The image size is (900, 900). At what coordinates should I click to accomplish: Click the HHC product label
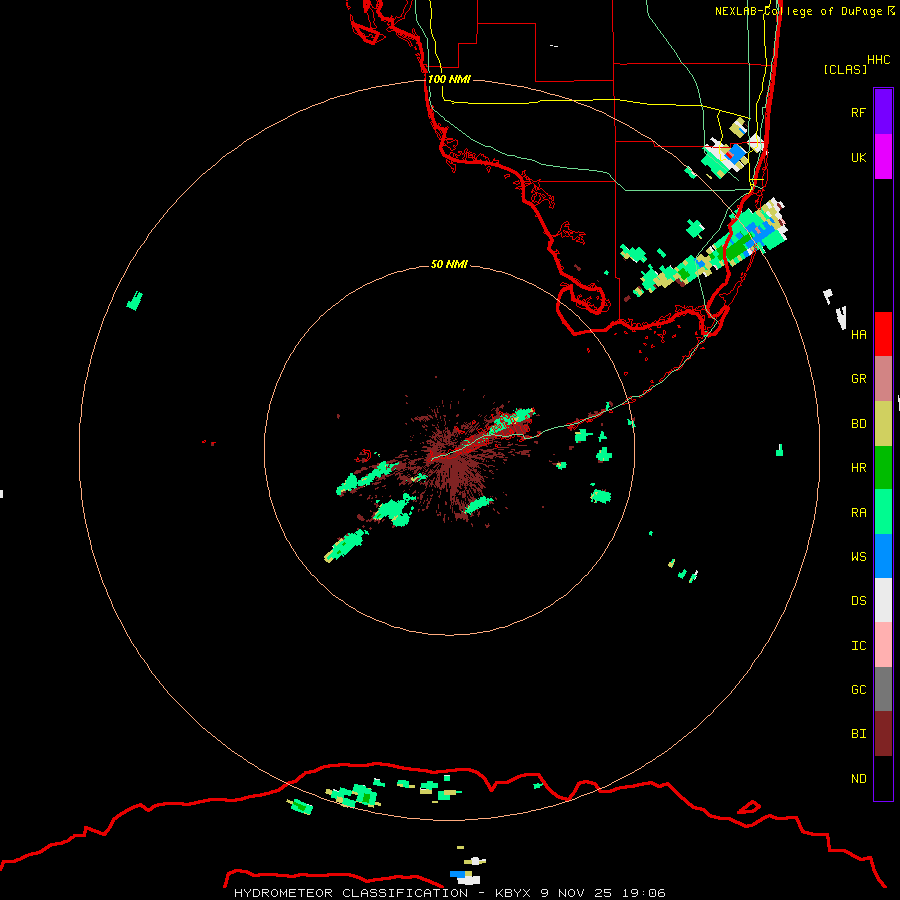(878, 60)
